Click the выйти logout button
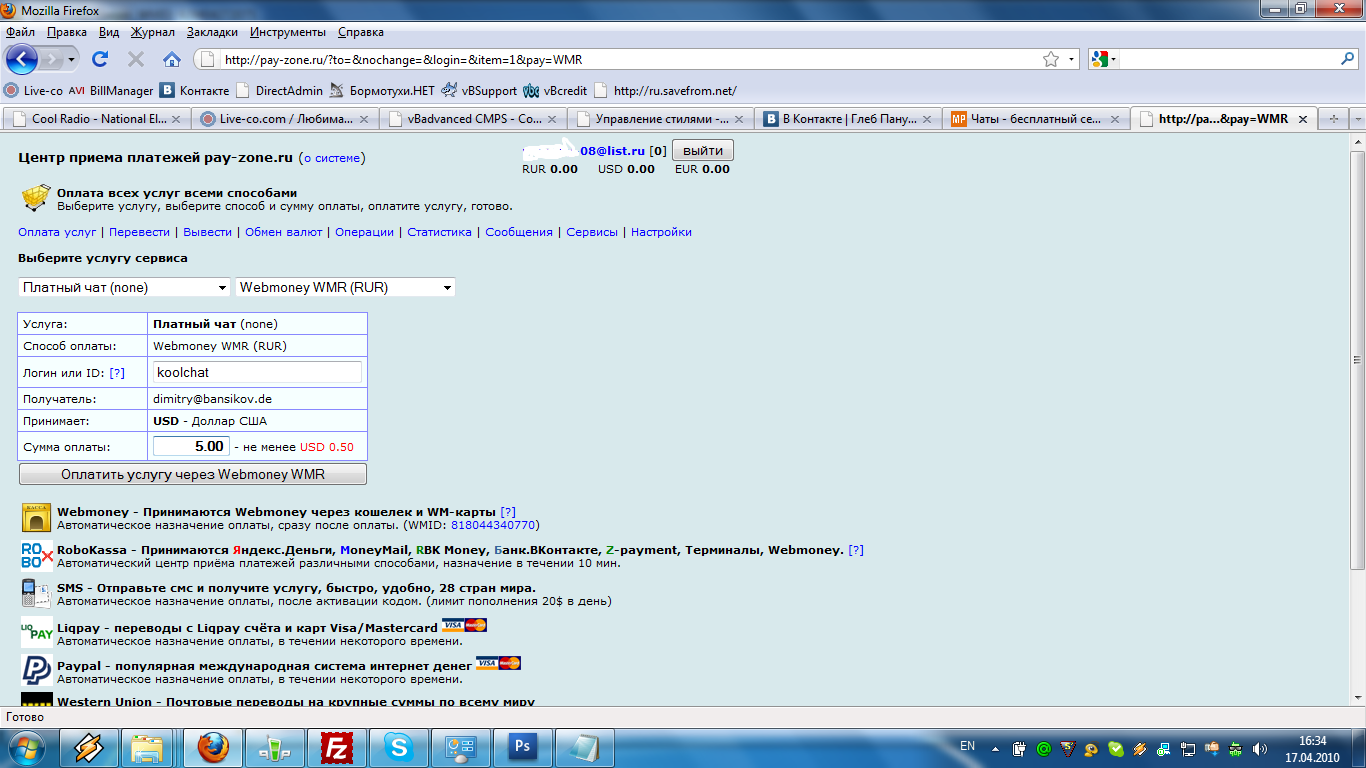 pos(703,150)
